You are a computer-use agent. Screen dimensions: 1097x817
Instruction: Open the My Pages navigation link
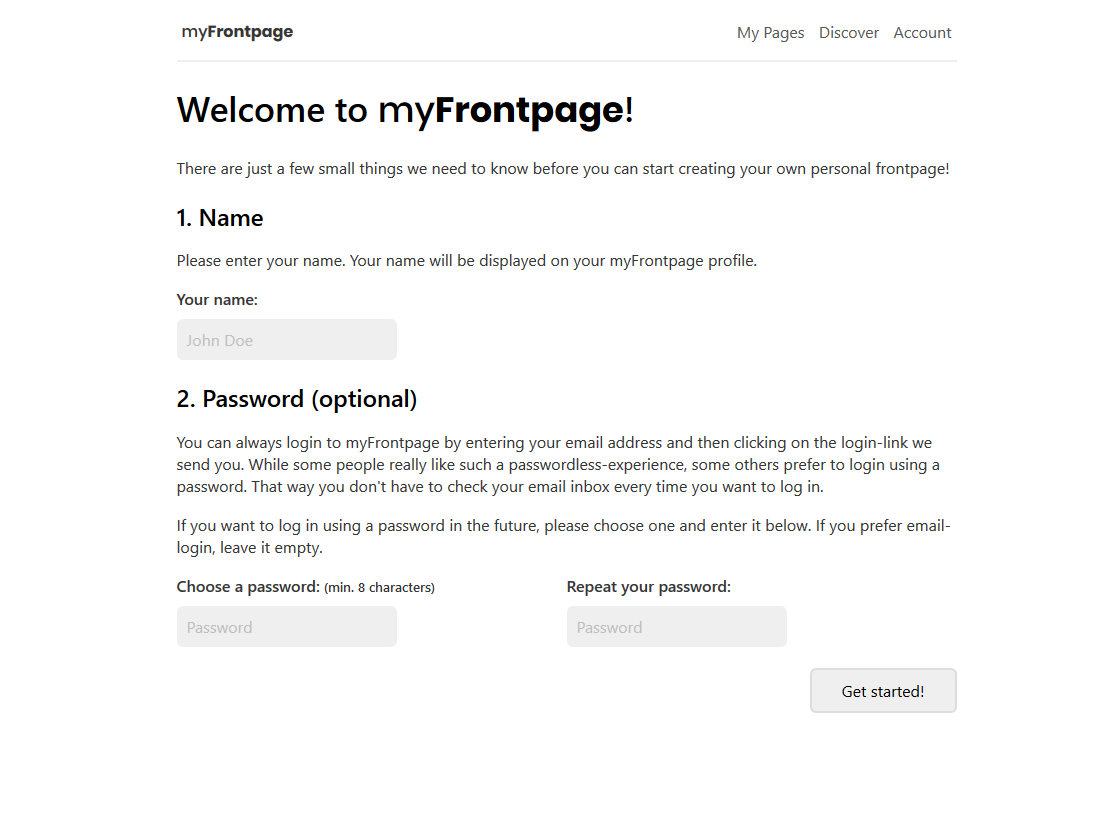(x=770, y=33)
